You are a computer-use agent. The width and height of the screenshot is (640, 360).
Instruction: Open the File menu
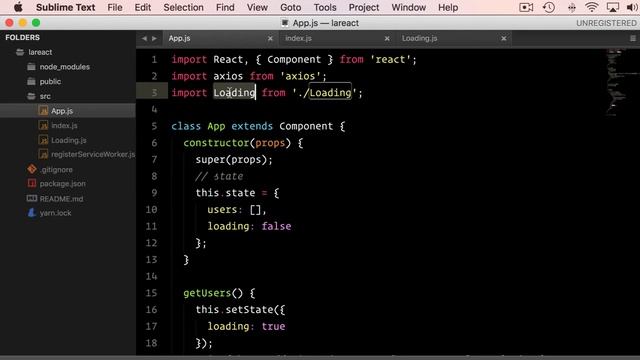pos(115,7)
